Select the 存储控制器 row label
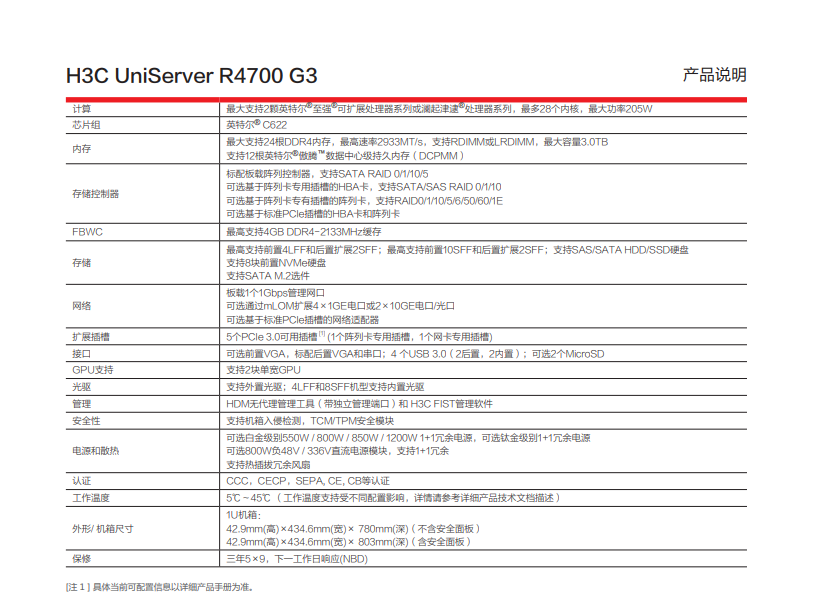The width and height of the screenshot is (813, 610). click(95, 194)
